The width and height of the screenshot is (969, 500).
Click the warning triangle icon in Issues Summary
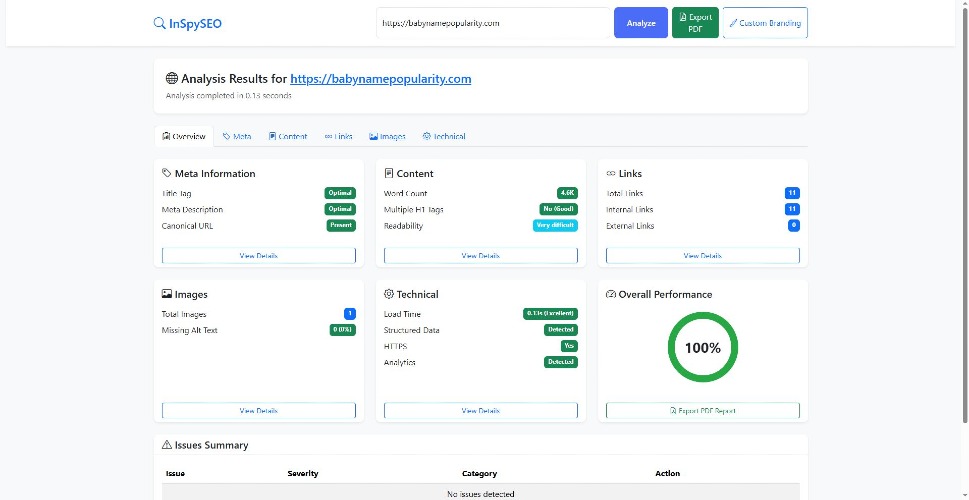pos(166,445)
